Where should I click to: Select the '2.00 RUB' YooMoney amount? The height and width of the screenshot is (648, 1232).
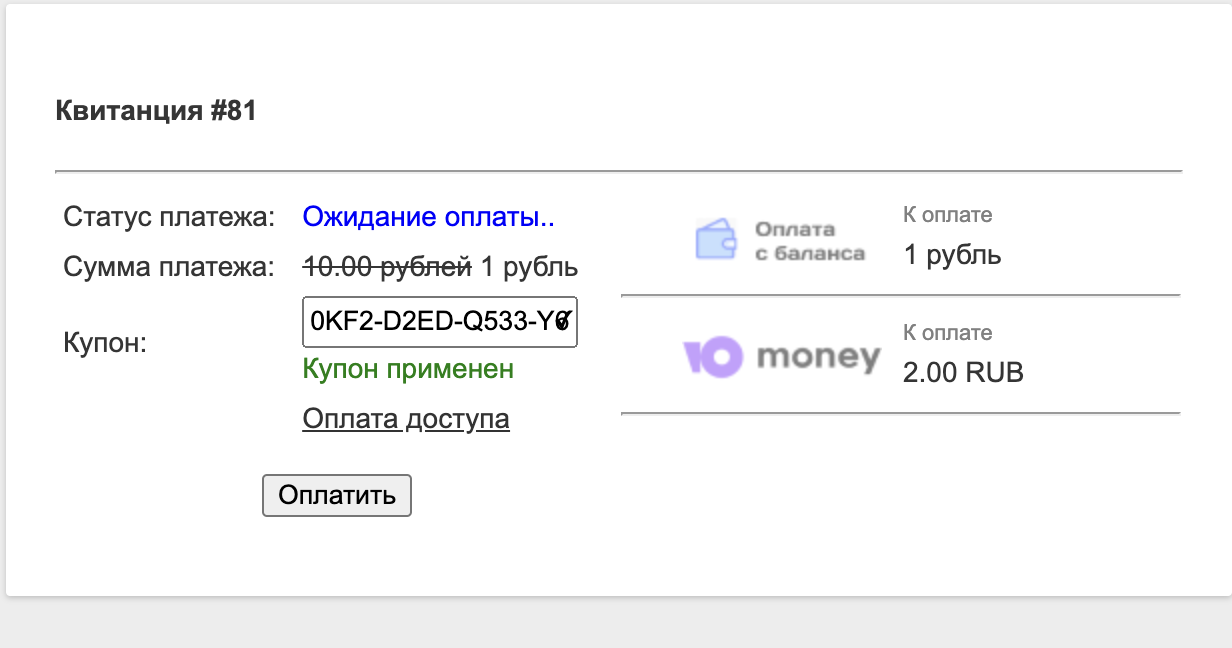pyautogui.click(x=963, y=373)
